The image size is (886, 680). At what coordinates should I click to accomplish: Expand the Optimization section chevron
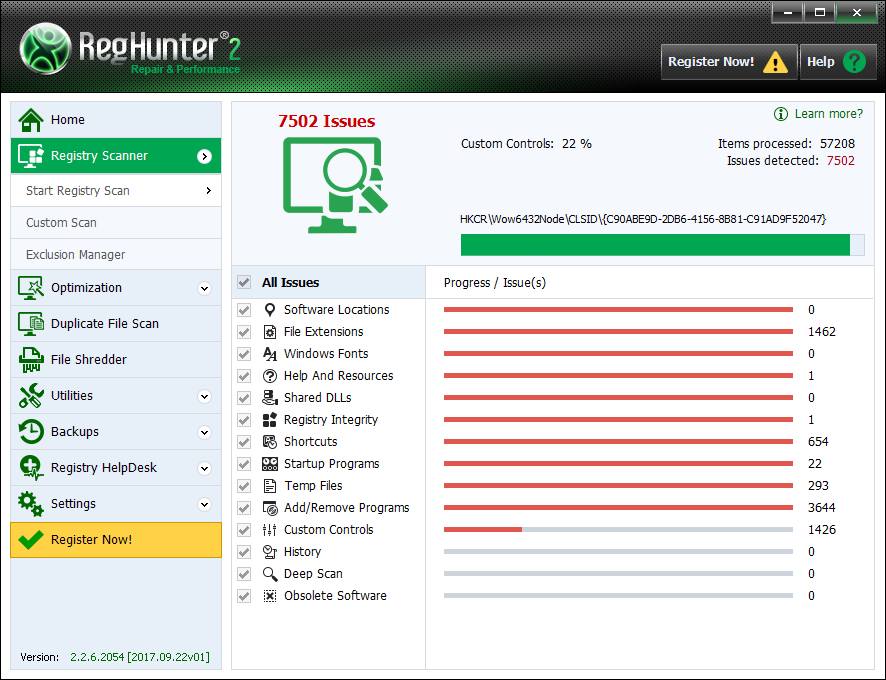(x=205, y=288)
